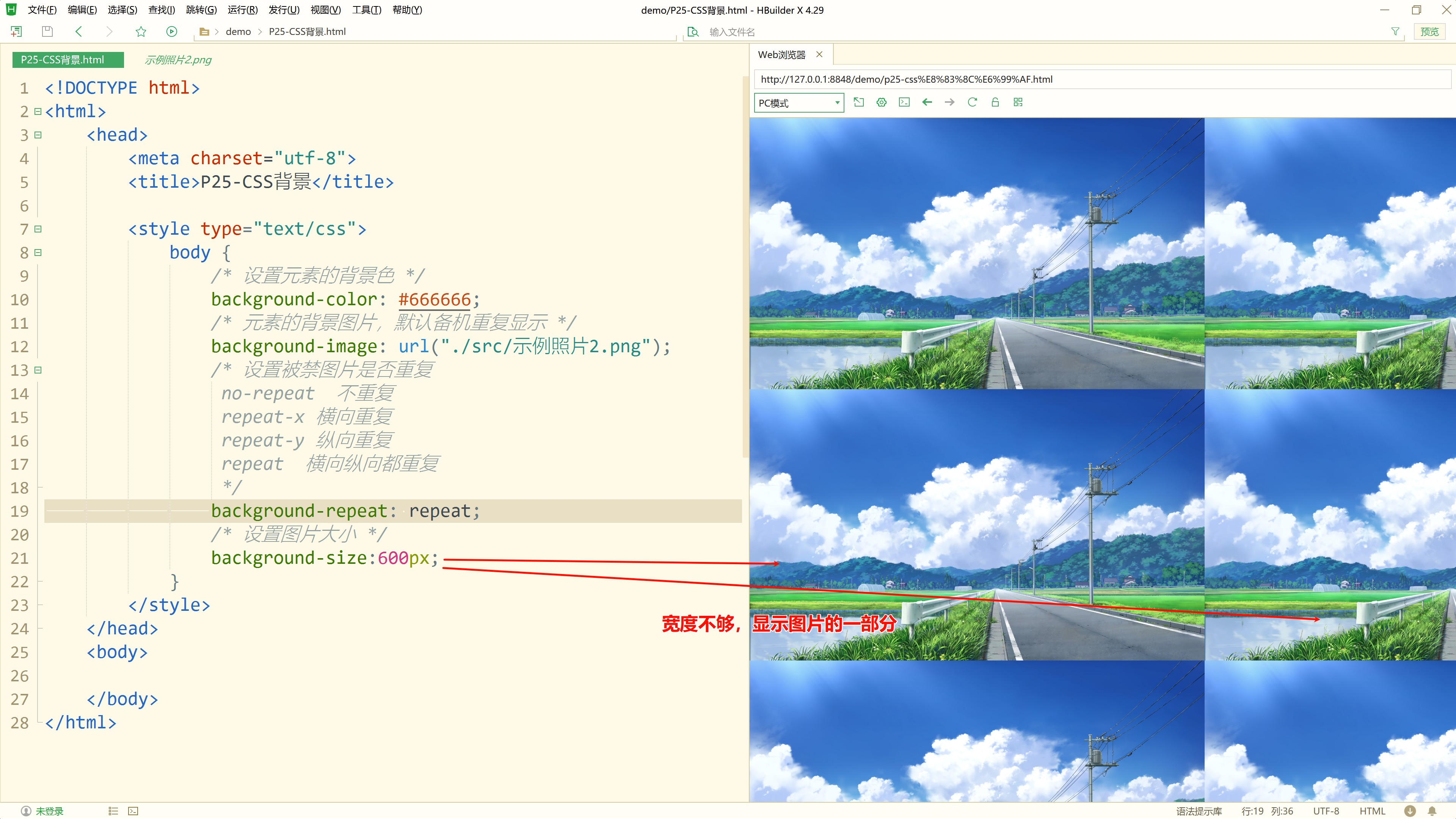Refresh the web browser preview

(972, 102)
